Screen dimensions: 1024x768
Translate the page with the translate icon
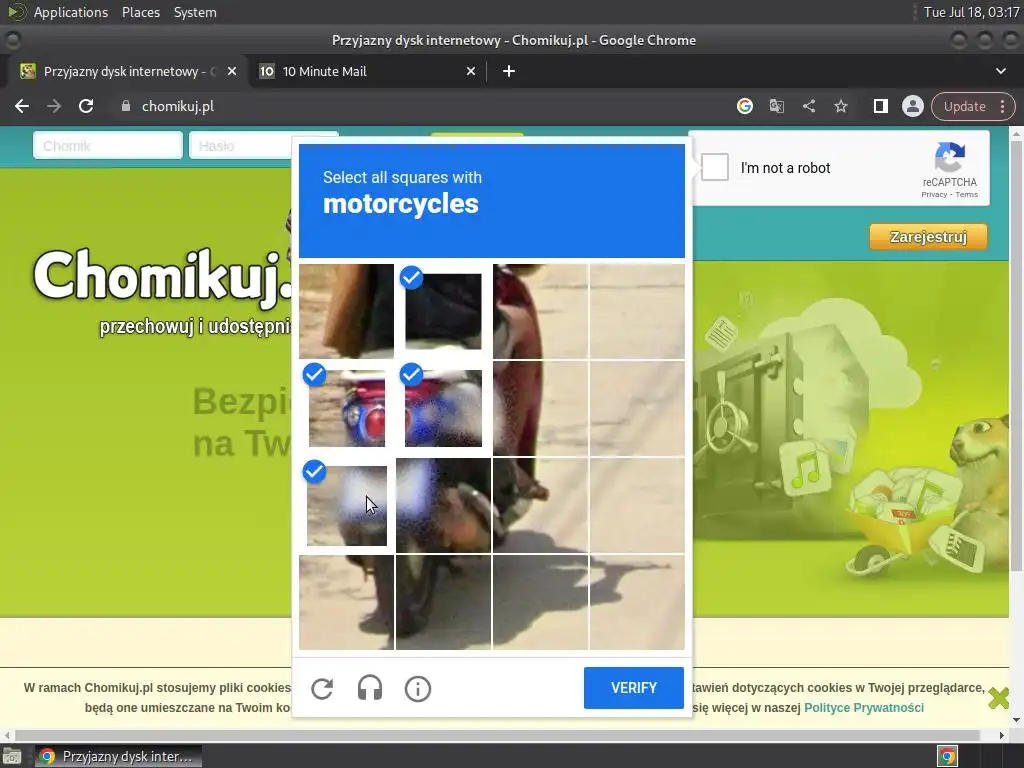coord(776,106)
